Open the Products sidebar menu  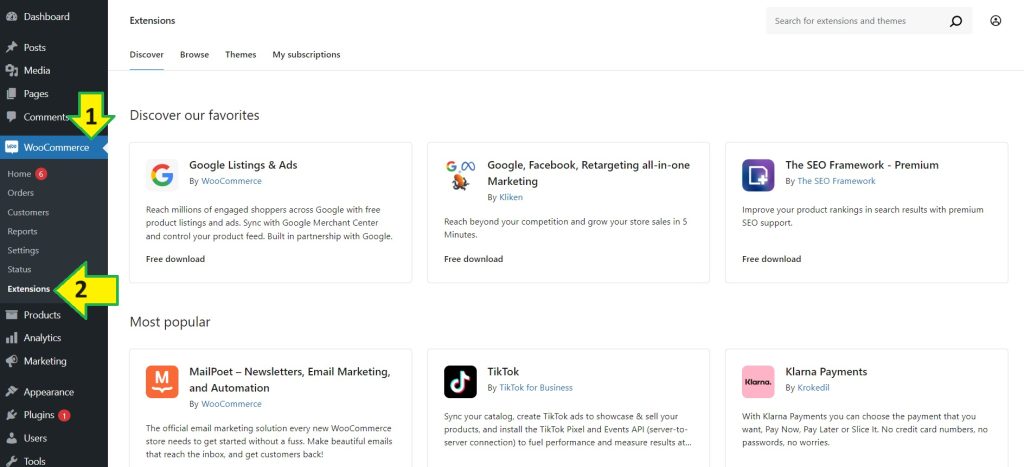tap(42, 315)
